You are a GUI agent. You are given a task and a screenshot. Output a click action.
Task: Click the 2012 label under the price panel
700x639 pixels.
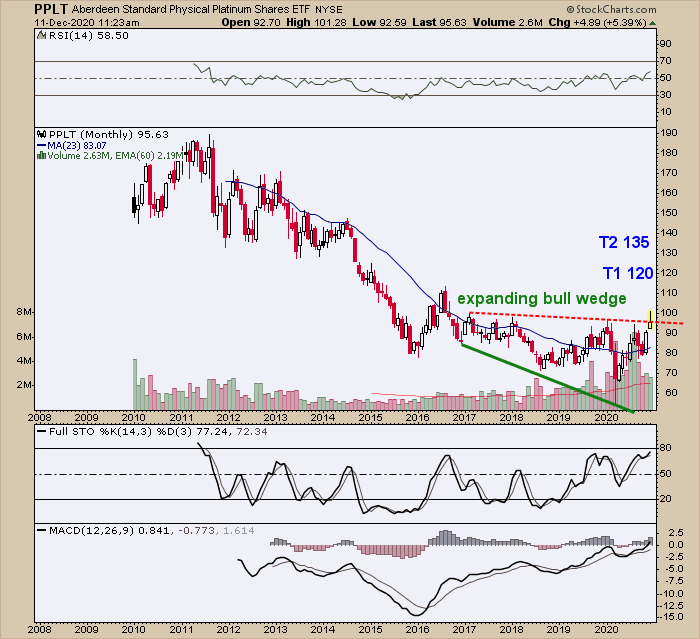click(228, 417)
